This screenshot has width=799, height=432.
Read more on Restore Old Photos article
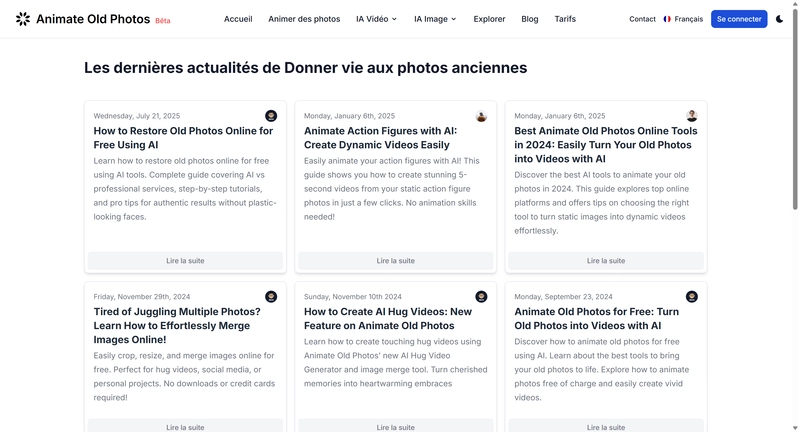[x=185, y=260]
